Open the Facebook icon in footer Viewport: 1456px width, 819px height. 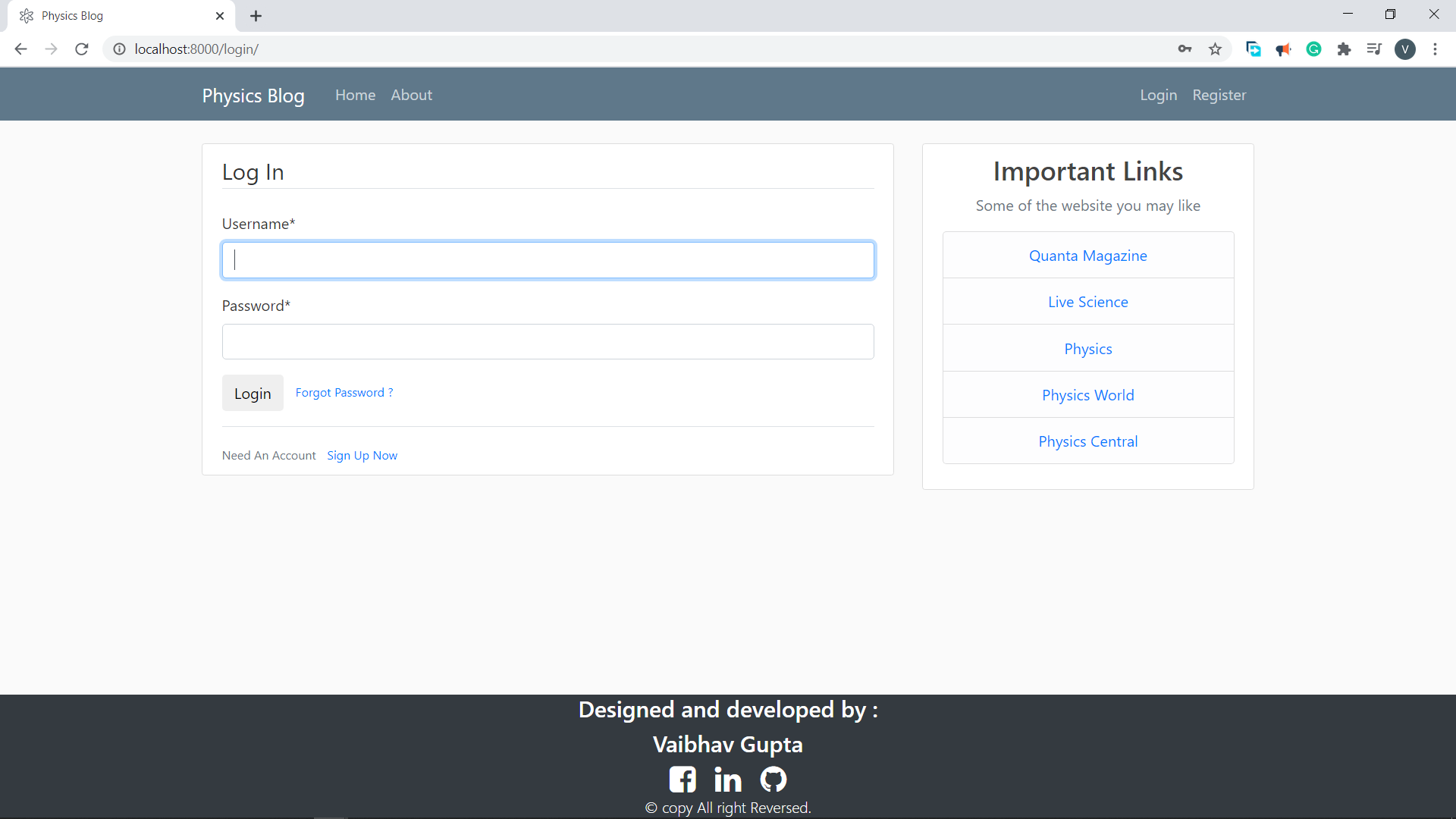tap(682, 779)
